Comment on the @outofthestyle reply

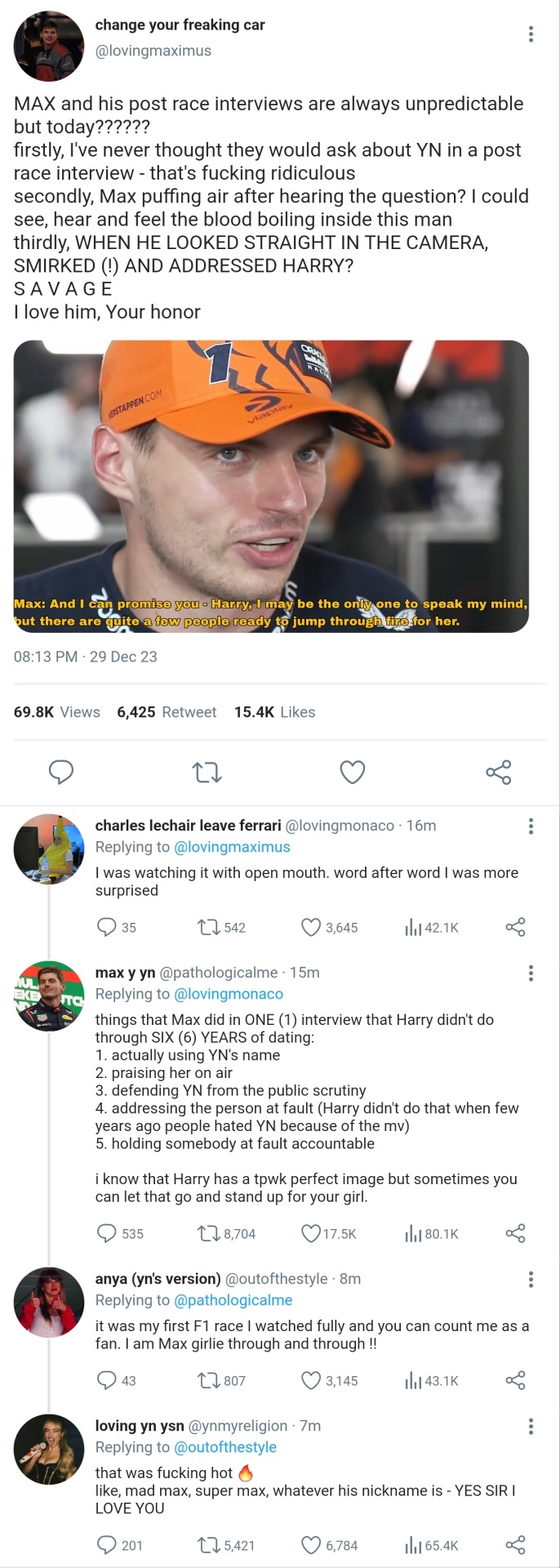coord(107,1380)
